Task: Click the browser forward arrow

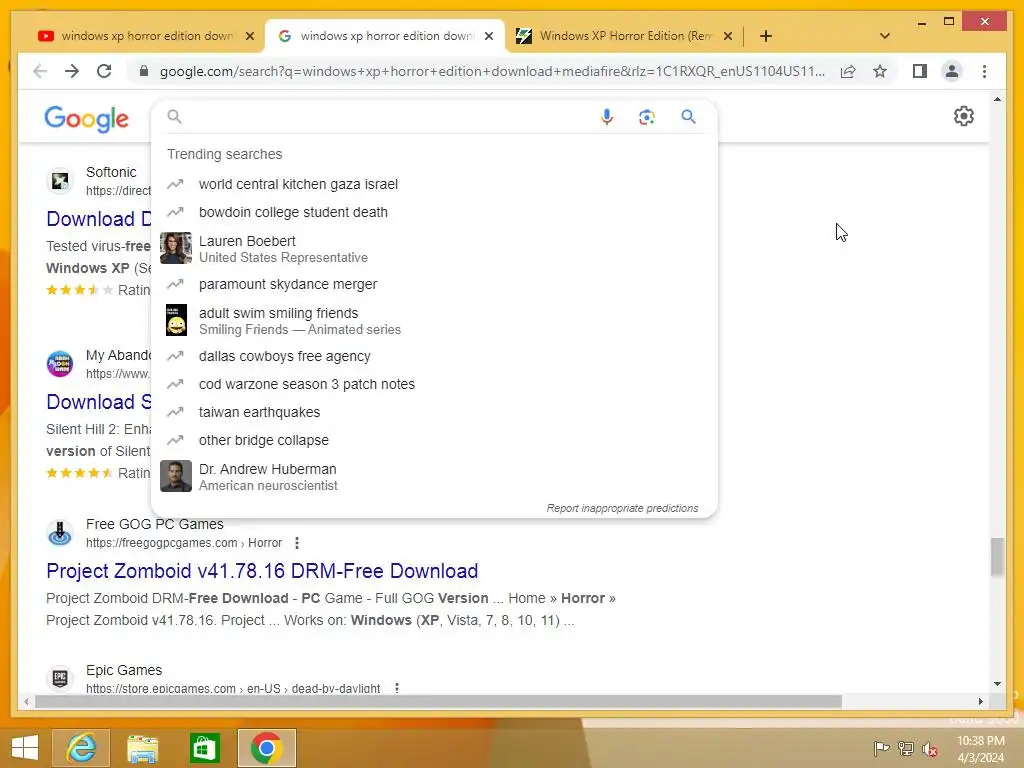Action: tap(72, 71)
